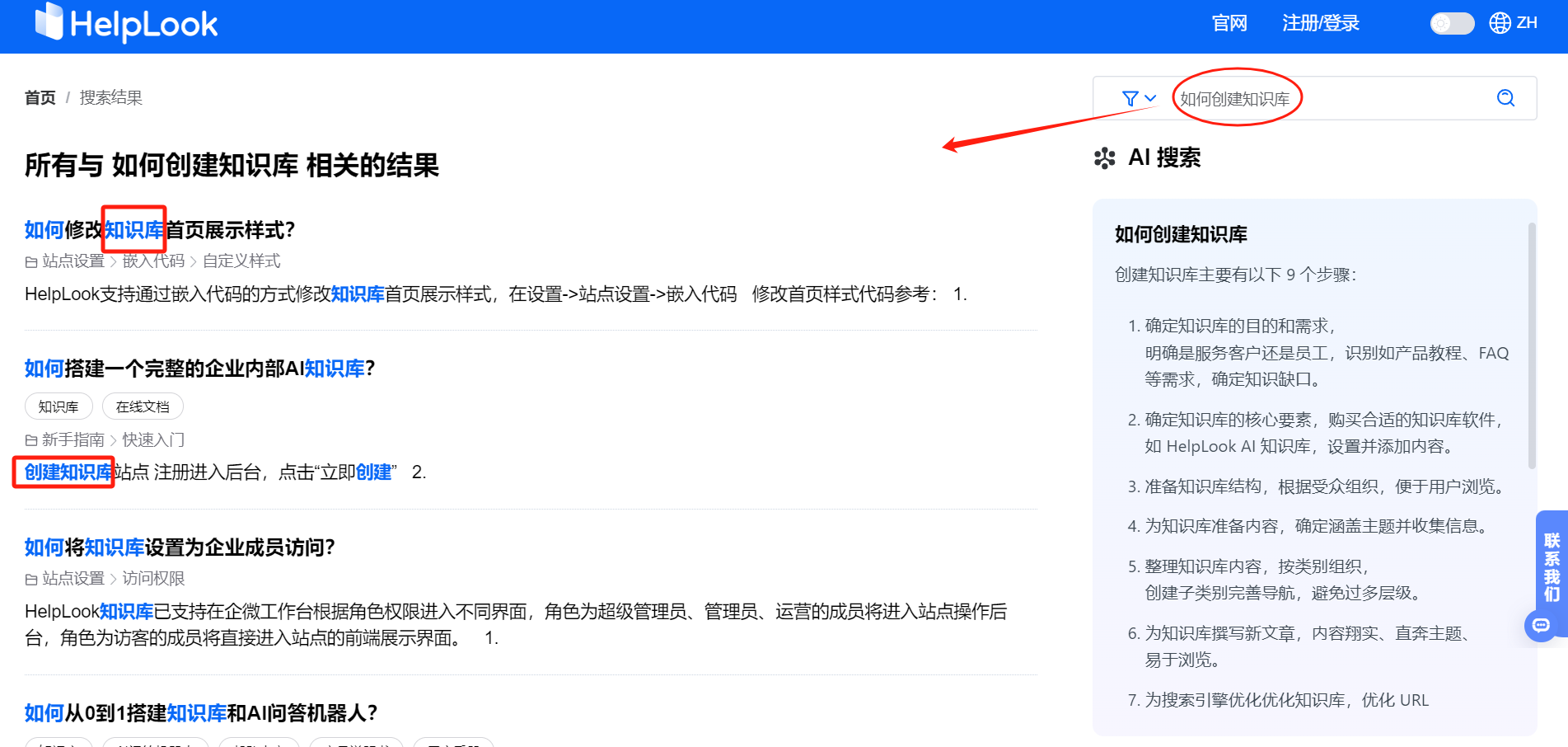The width and height of the screenshot is (1568, 747).
Task: Open the 联系我们 side tab
Action: pos(1552,567)
